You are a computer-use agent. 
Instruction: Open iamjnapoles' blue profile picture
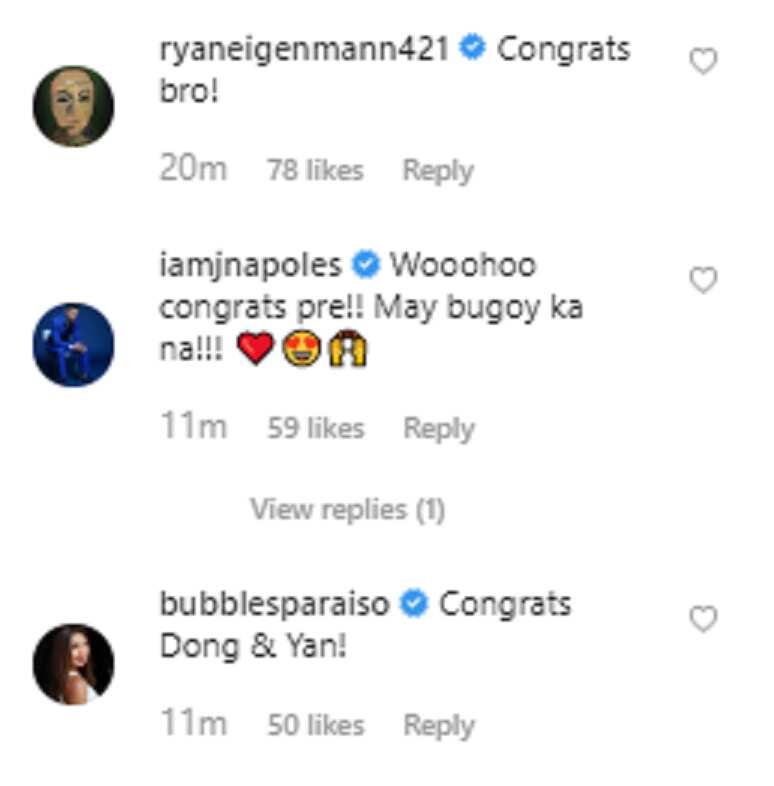[x=73, y=344]
